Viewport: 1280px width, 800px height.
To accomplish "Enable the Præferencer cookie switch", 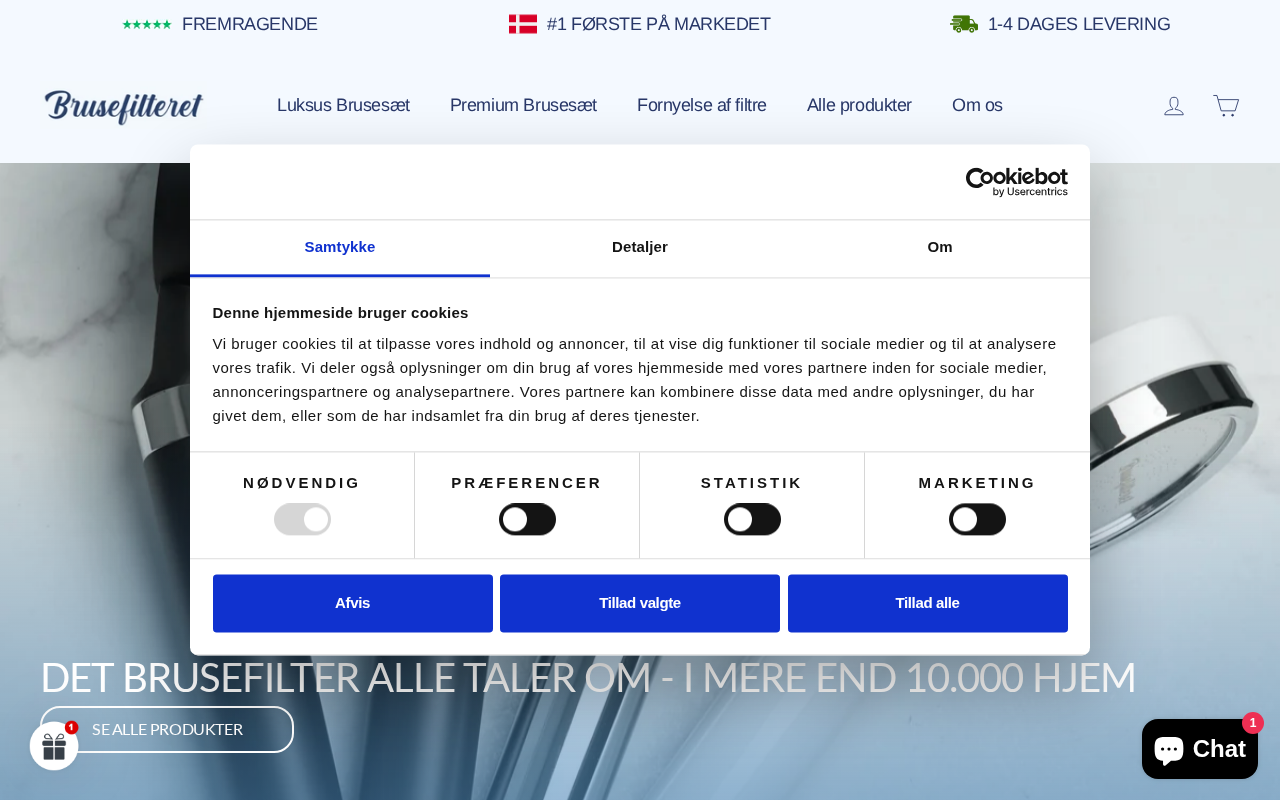I will pos(527,519).
